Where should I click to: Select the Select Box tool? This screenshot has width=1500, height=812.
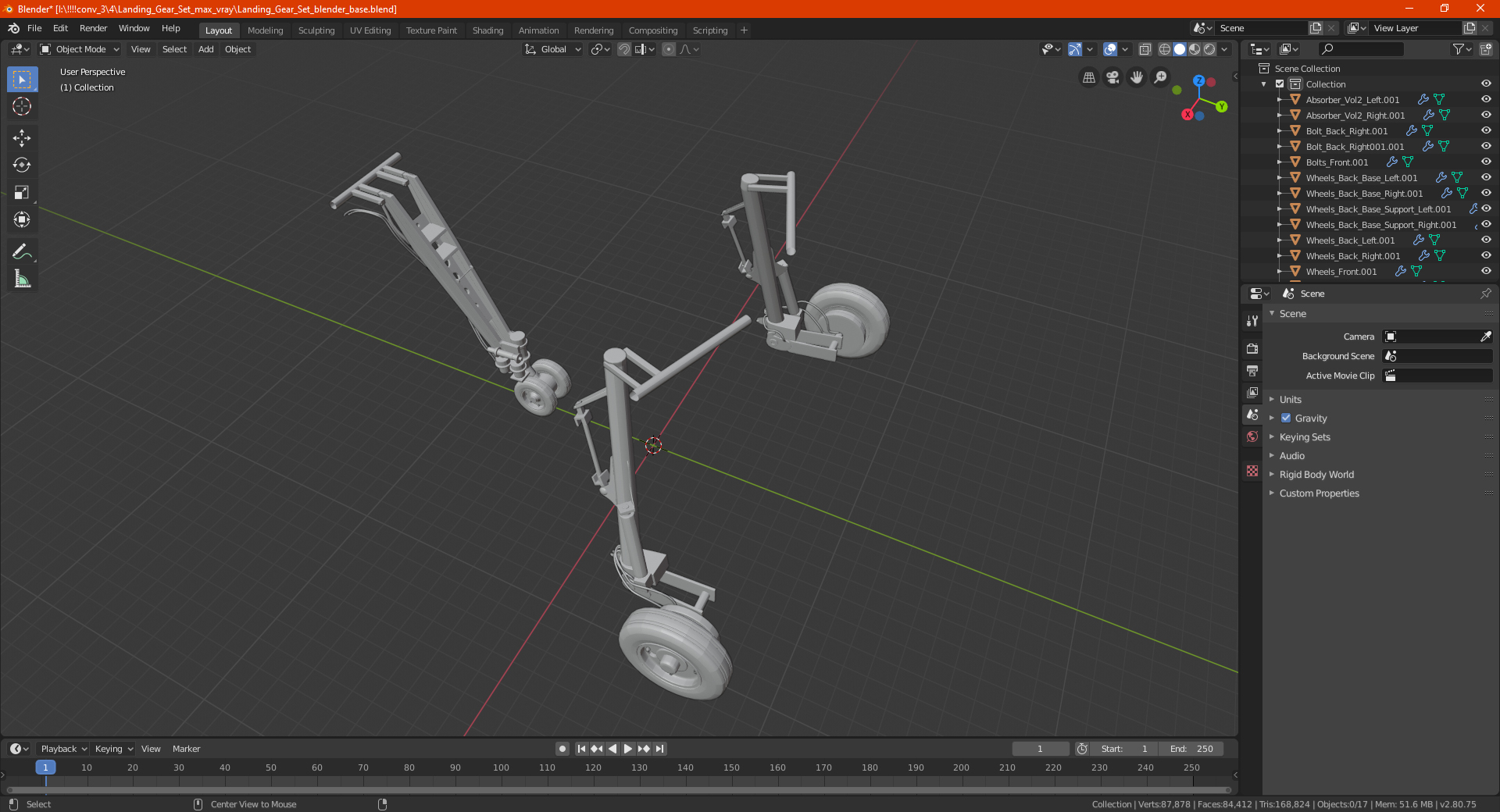coord(22,80)
